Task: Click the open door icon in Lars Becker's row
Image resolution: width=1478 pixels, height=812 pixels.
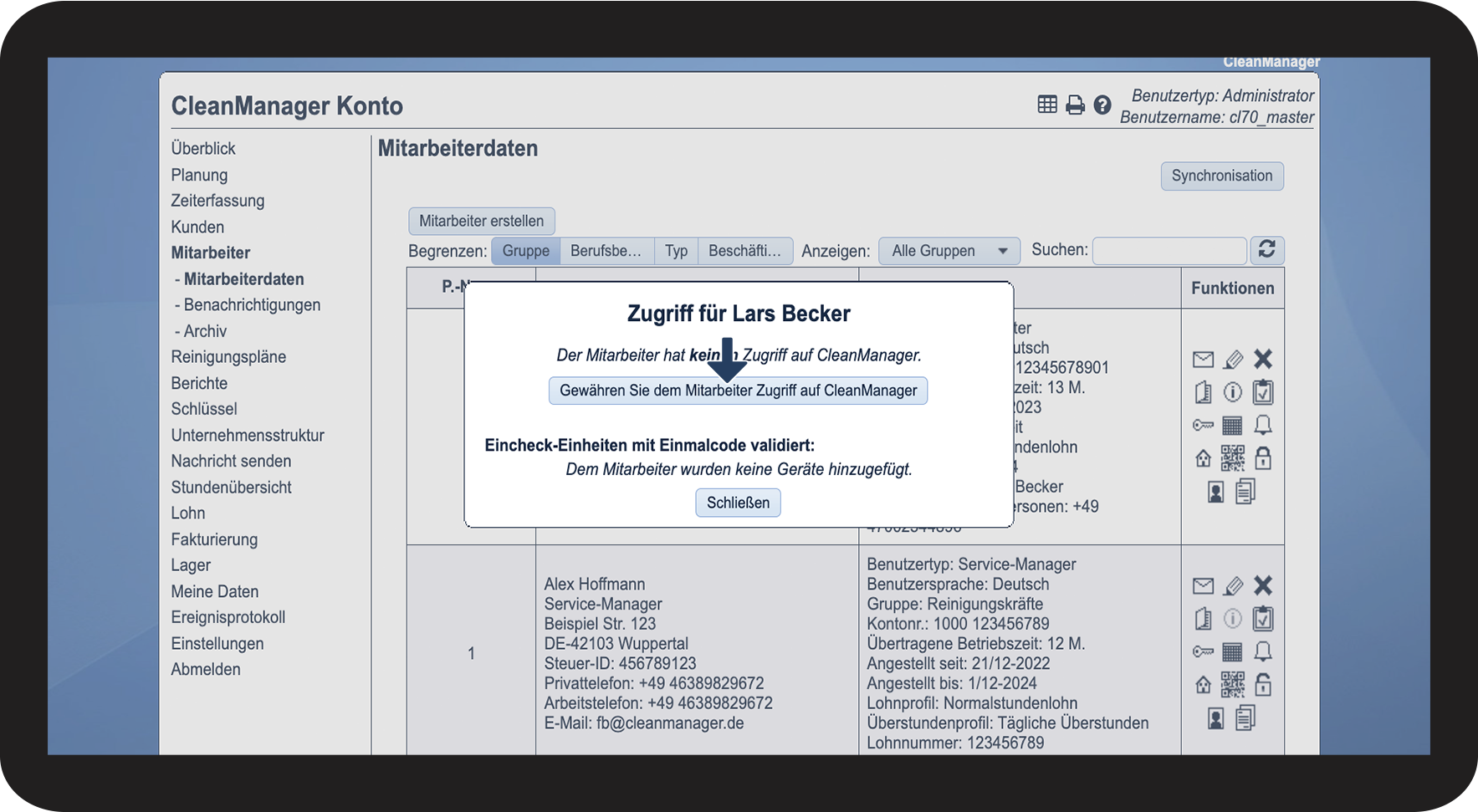Action: 1203,392
